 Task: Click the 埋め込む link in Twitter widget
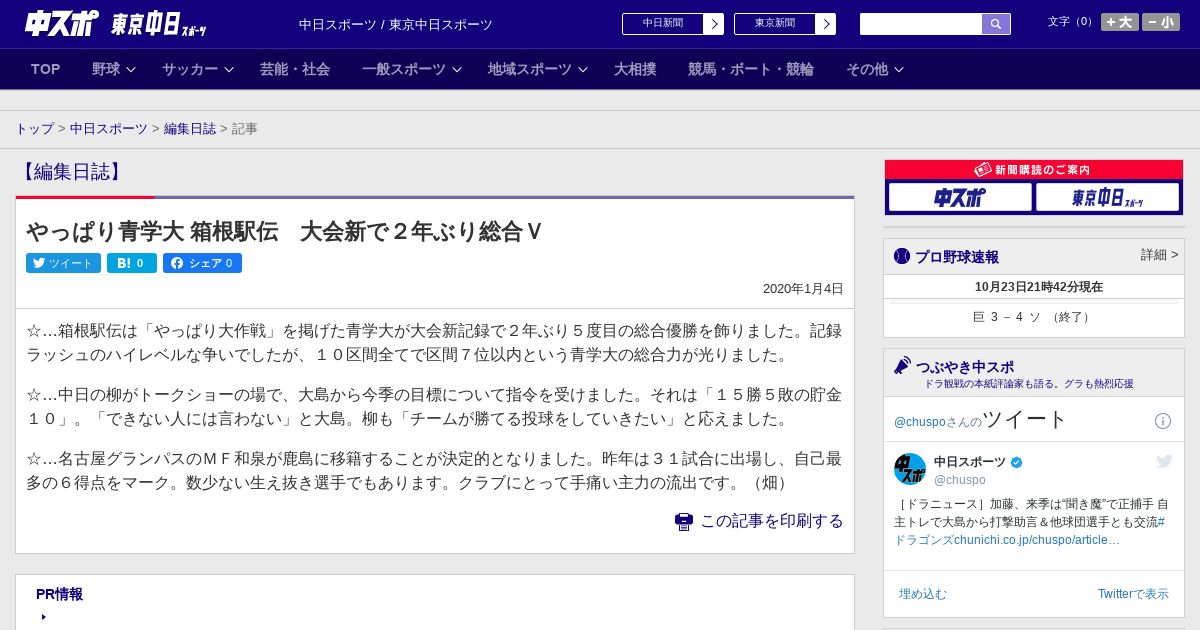[922, 594]
